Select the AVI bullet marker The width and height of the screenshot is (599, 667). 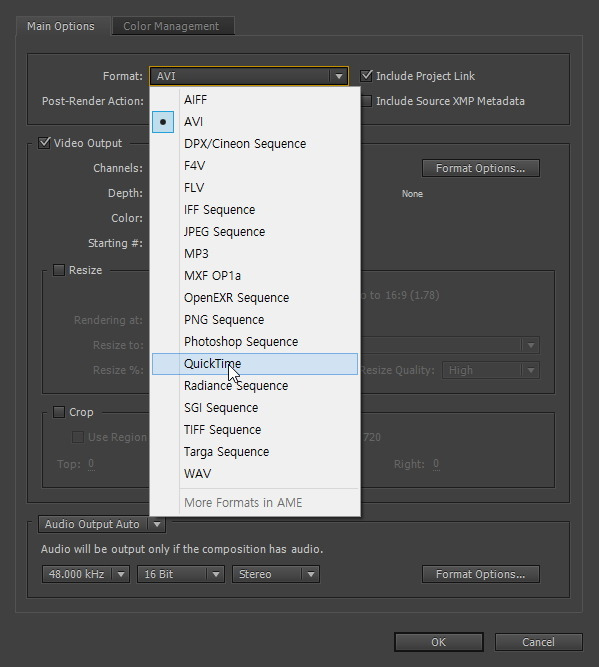[163, 122]
